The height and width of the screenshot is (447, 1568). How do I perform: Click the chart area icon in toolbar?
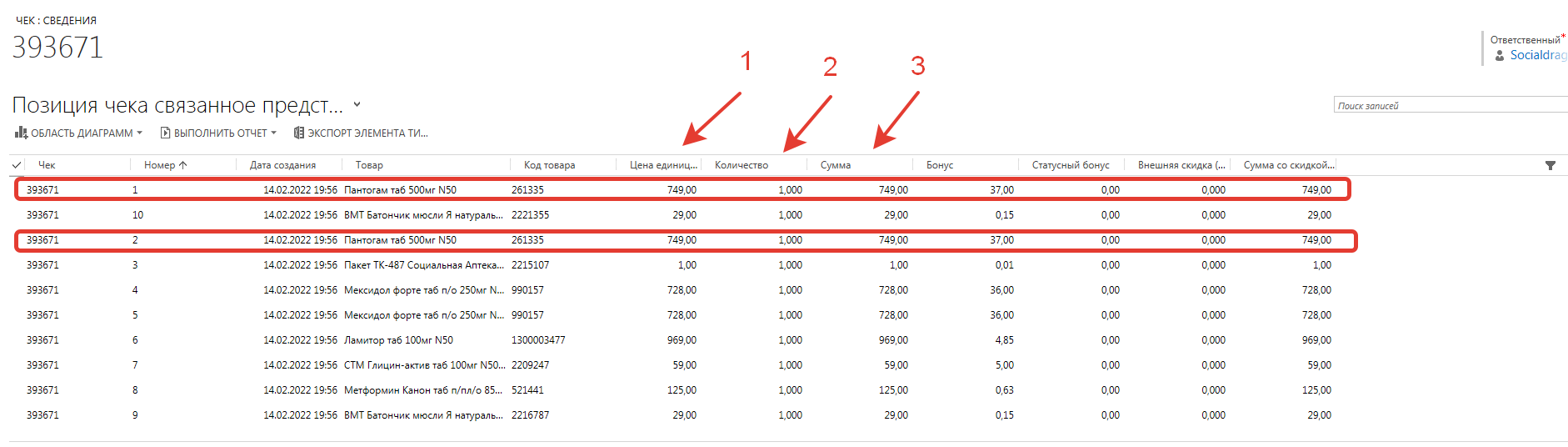point(21,133)
